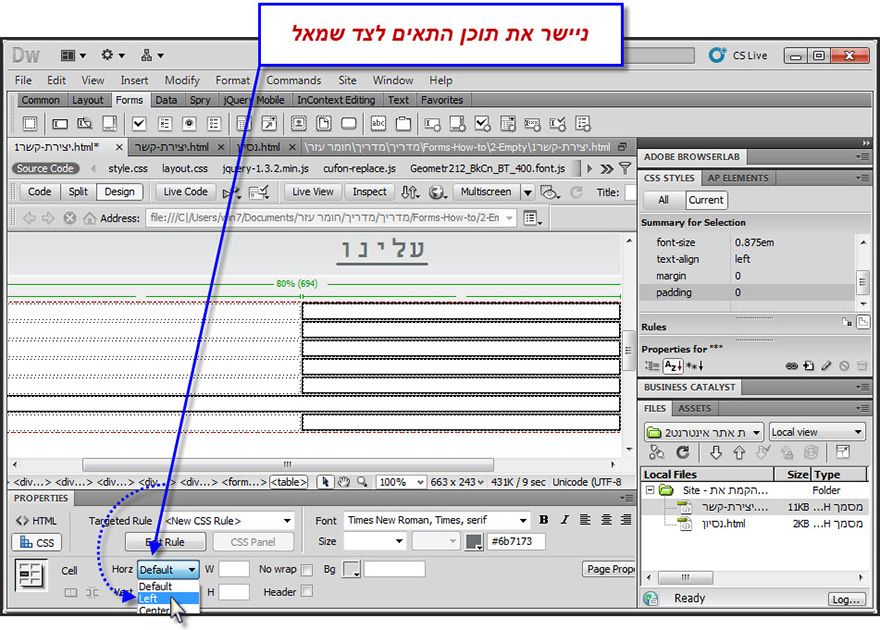Click the Inspect button
The image size is (880, 630).
369,192
